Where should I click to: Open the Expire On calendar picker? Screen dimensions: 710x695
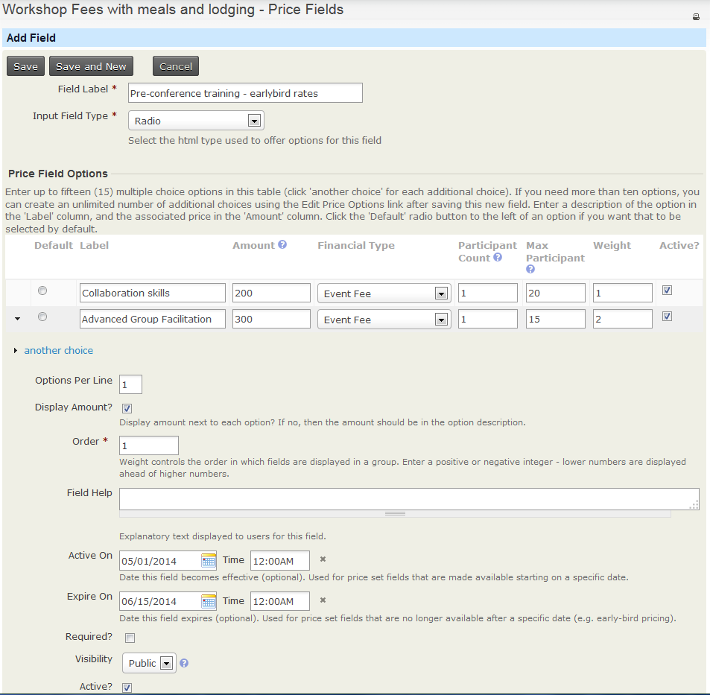(209, 601)
